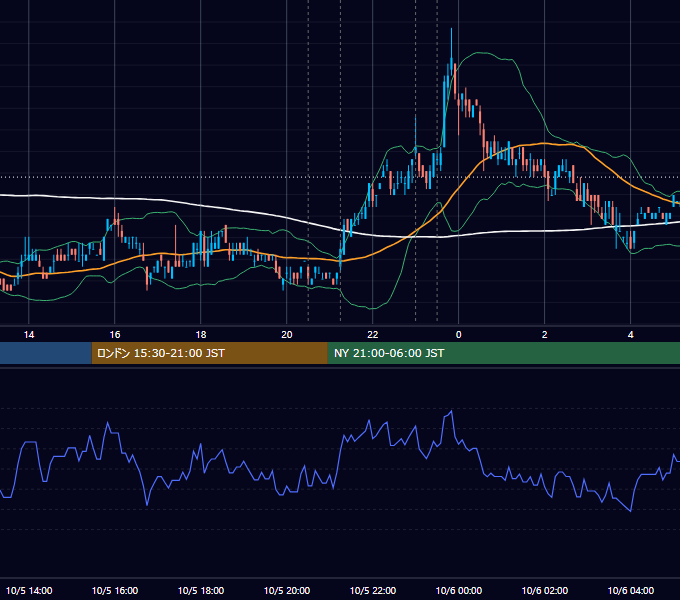Viewport: 680px width, 600px height.
Task: Click the blue session bar before London
Action: 46,353
